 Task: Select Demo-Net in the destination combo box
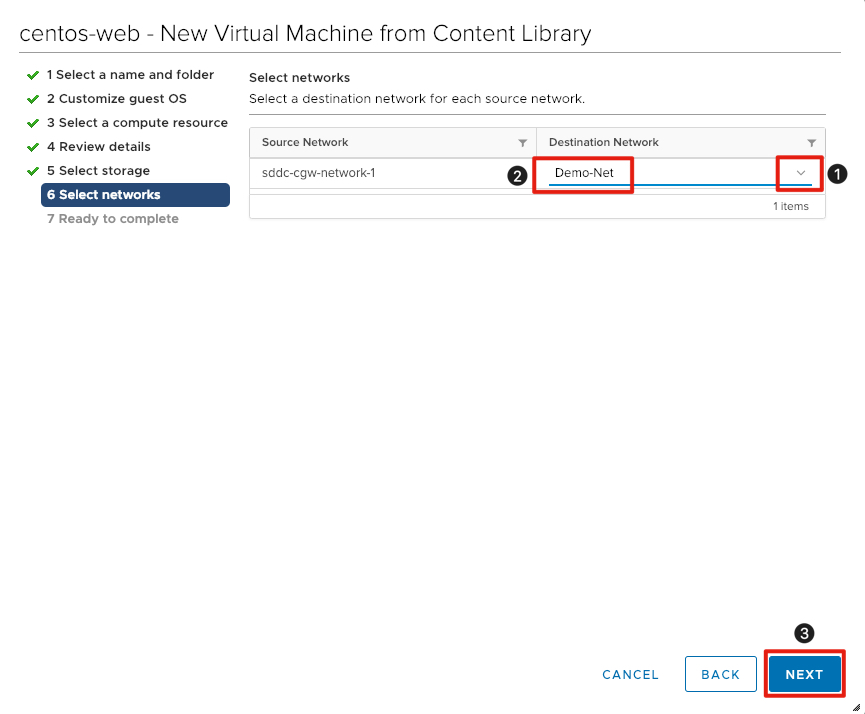click(x=583, y=173)
